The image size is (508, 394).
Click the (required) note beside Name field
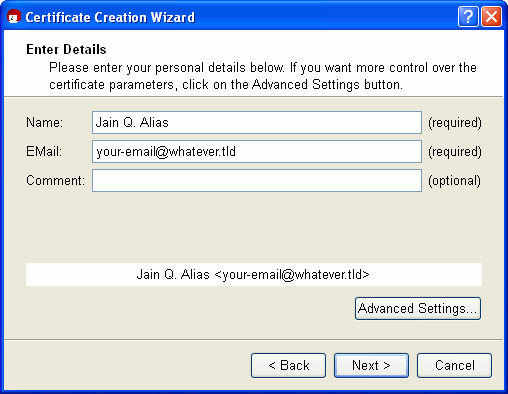tap(455, 123)
